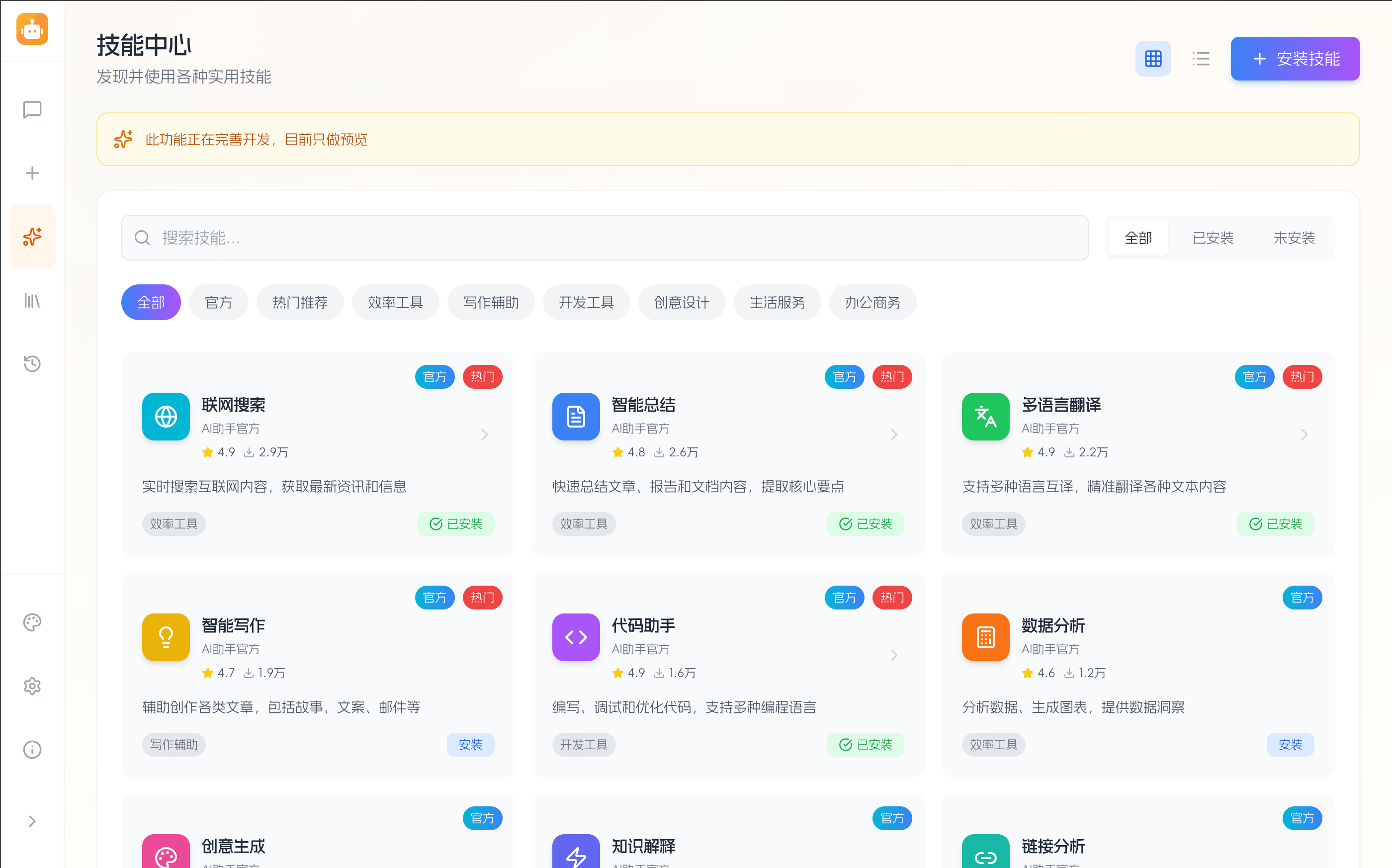The image size is (1392, 868).
Task: Click the 智能总结 document icon
Action: pos(576,416)
